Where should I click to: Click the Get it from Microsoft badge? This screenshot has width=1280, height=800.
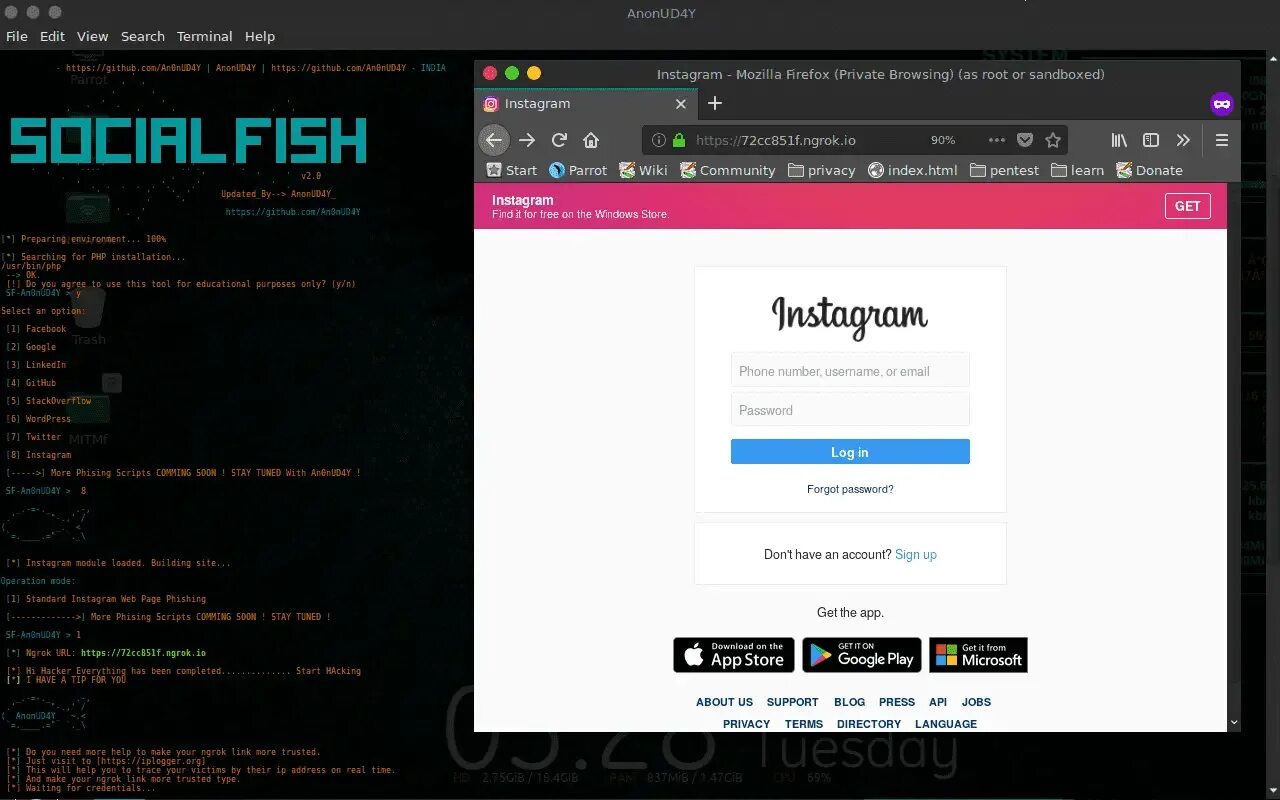978,655
